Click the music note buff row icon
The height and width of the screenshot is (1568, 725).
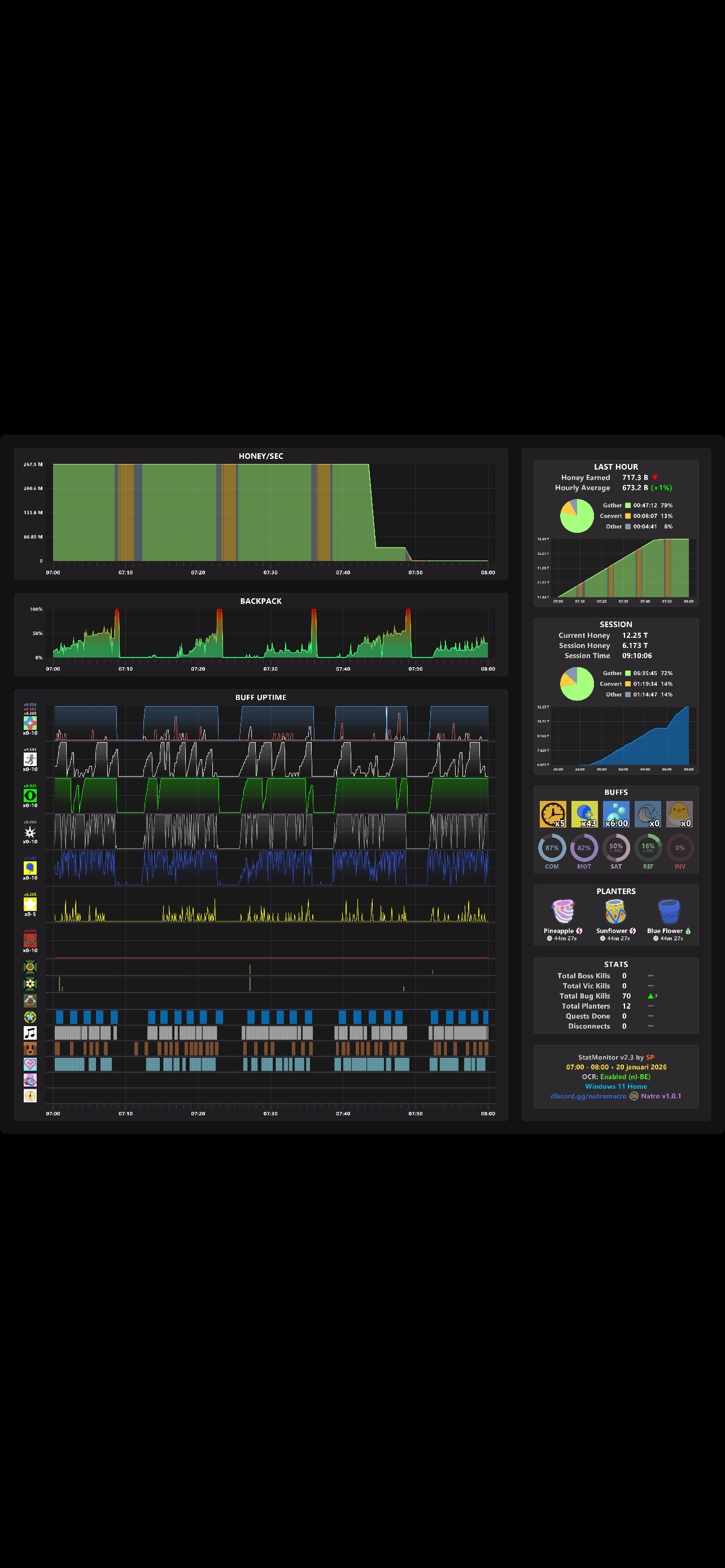coord(30,1032)
